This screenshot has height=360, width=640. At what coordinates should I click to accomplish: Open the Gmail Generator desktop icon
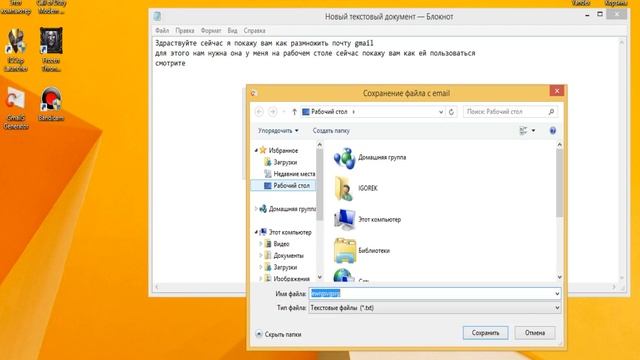[16, 109]
